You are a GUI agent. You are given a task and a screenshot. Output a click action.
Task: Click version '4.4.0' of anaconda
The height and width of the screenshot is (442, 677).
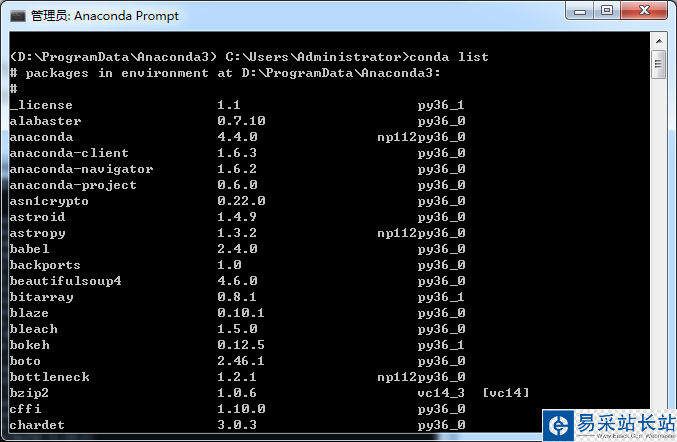pos(237,137)
